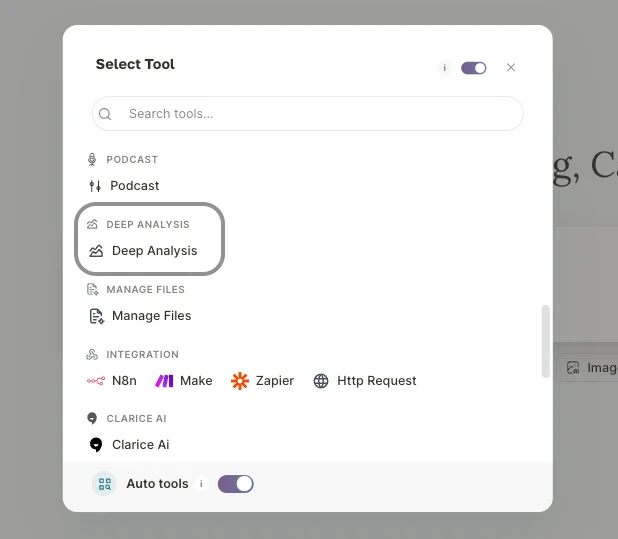Viewport: 618px width, 539px height.
Task: Click the Deep Analysis tool chart icon
Action: pyautogui.click(x=96, y=251)
